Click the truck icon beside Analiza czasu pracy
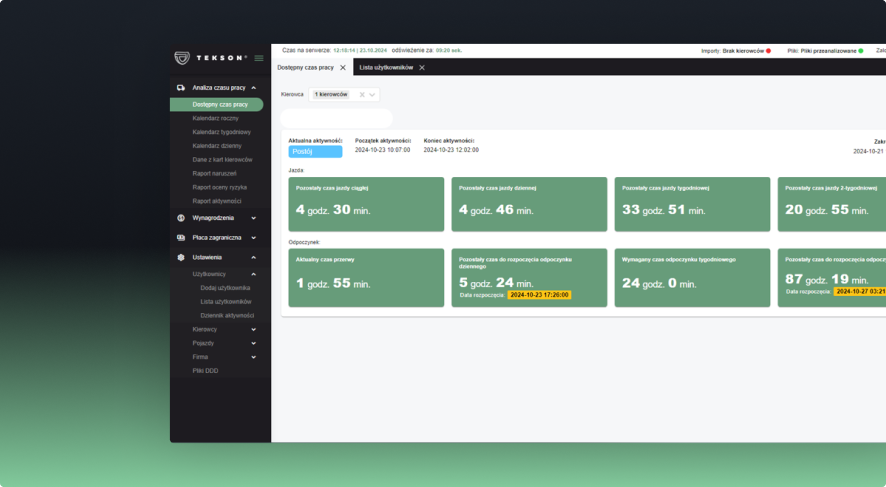Image resolution: width=886 pixels, height=487 pixels. [181, 88]
